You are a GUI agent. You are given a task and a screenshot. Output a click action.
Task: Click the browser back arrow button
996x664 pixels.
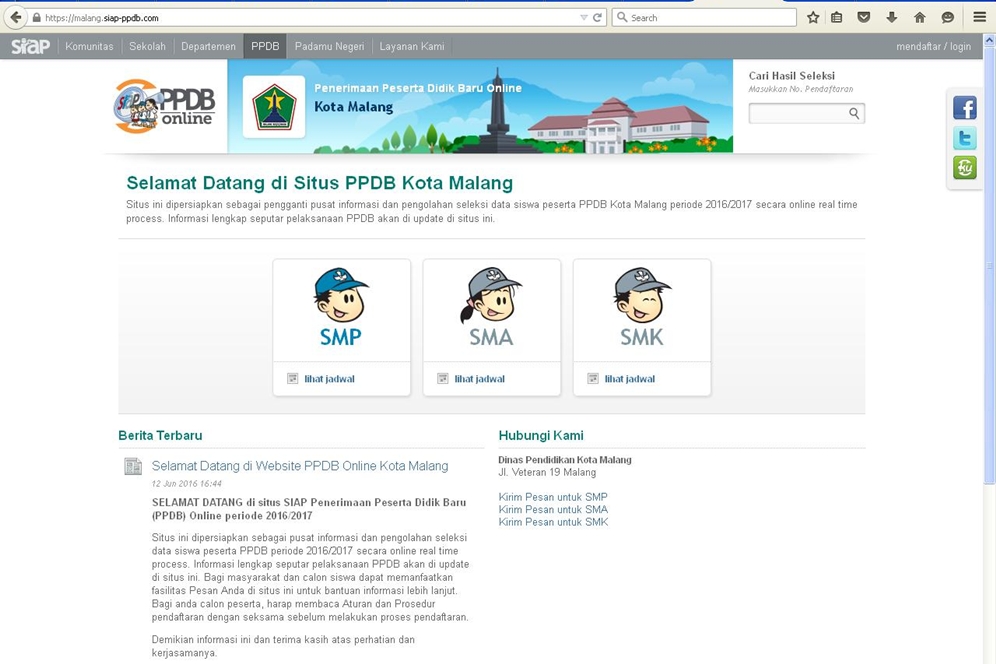[x=14, y=17]
